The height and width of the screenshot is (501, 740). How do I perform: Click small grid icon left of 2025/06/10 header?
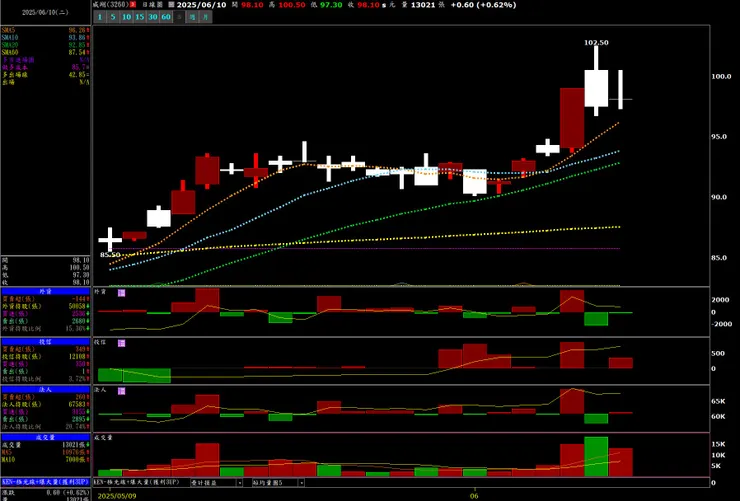171,5
